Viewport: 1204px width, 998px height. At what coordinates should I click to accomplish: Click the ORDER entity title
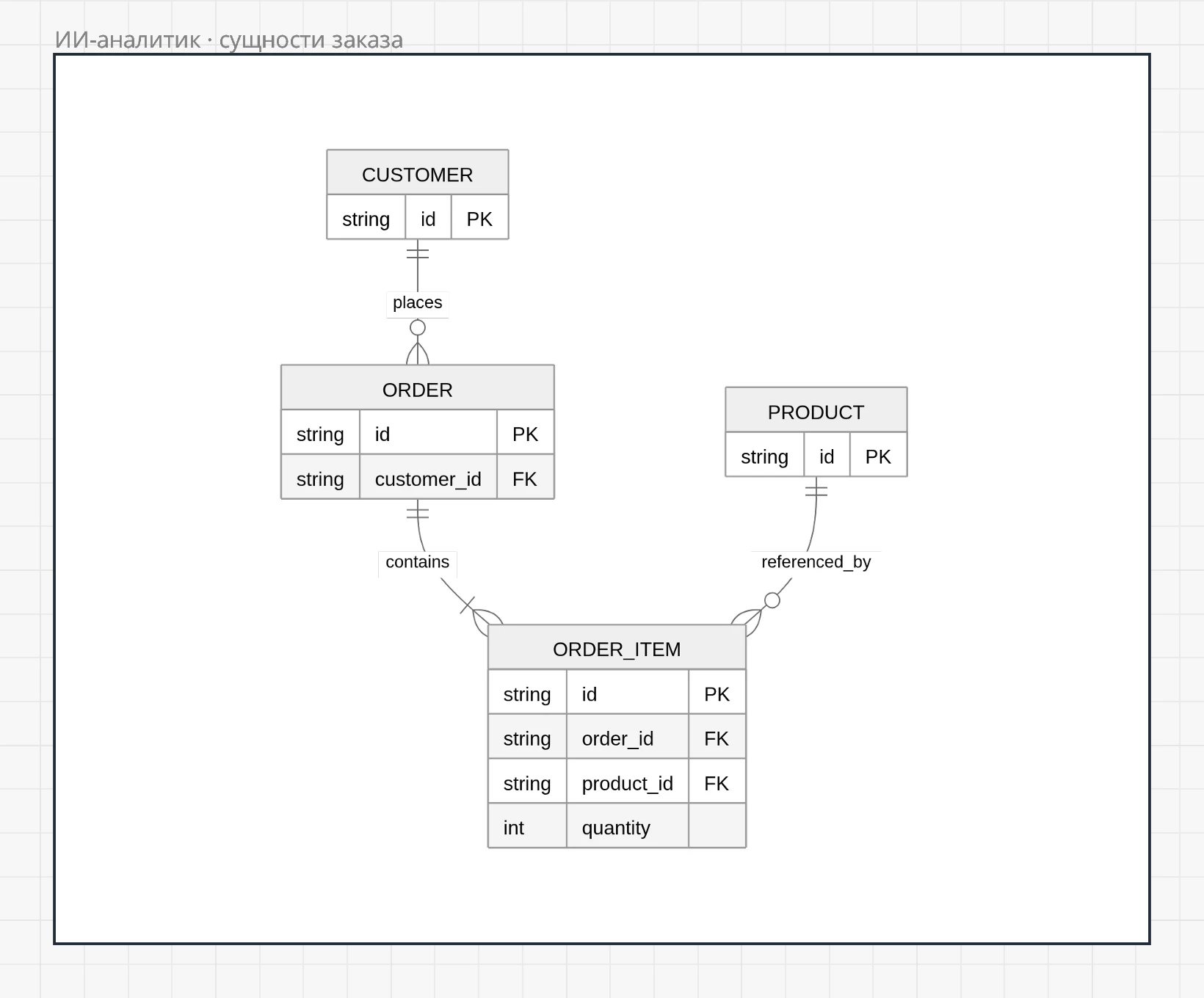pos(417,390)
